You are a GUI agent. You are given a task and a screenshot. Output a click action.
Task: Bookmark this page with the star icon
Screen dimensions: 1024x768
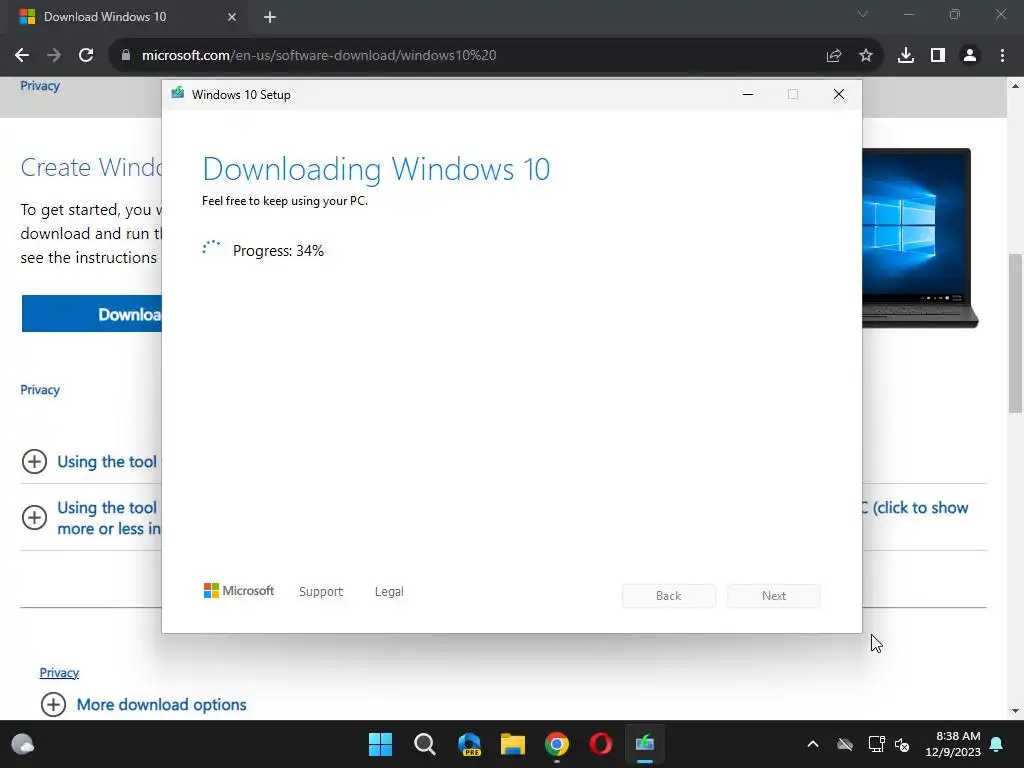click(x=865, y=56)
